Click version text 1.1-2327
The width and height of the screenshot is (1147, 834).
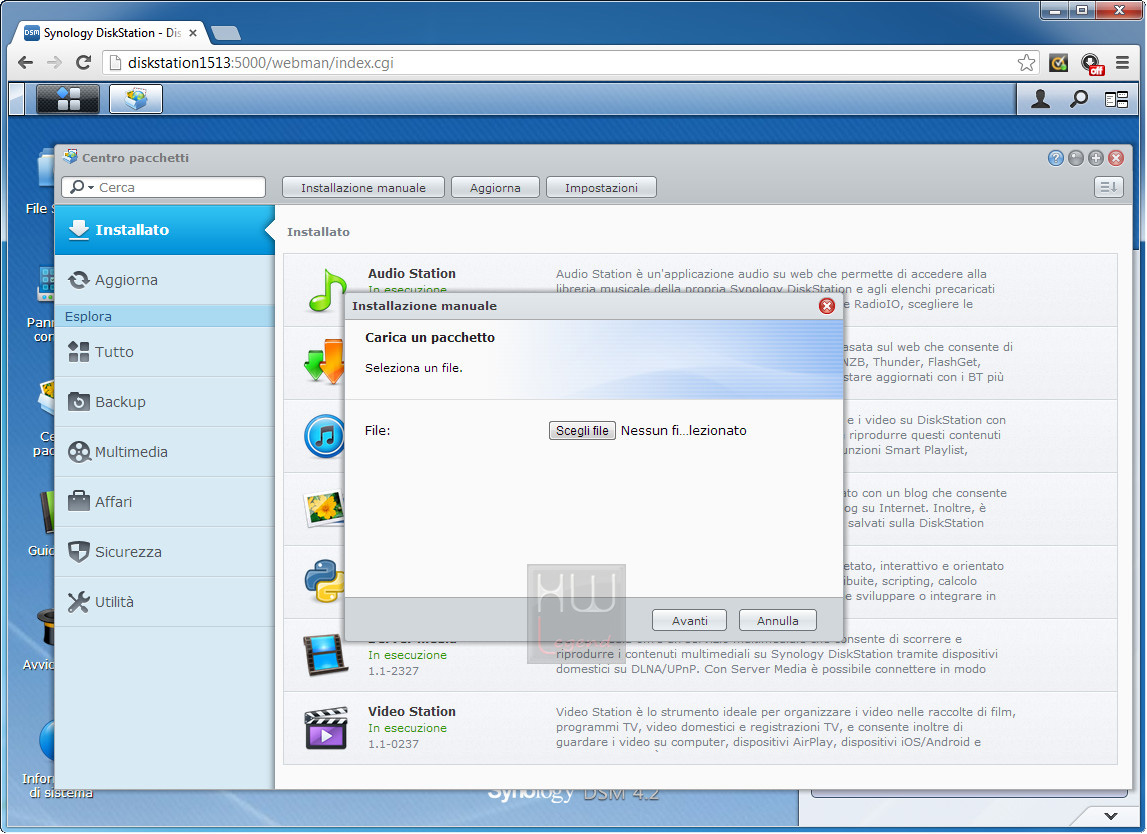(x=394, y=671)
